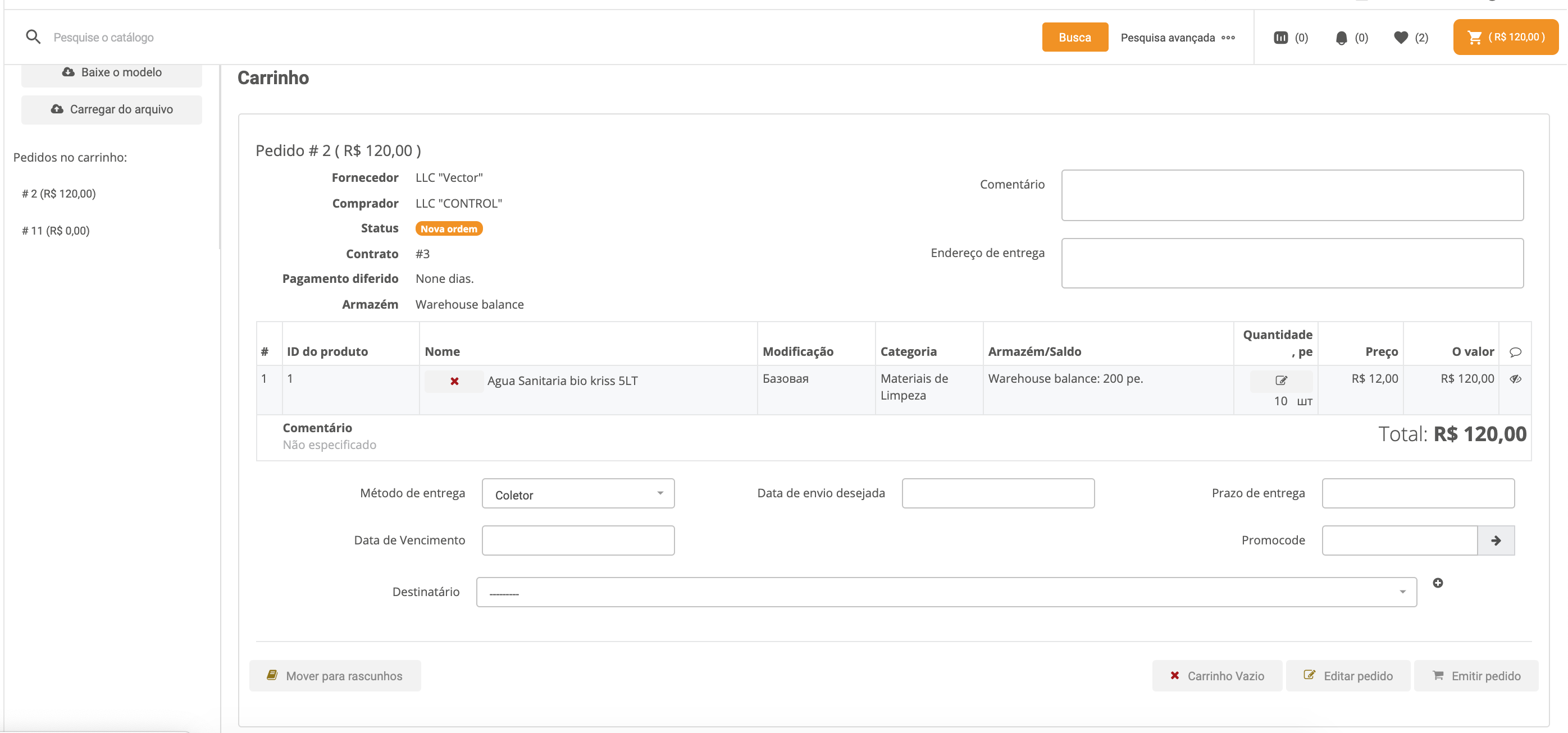The height and width of the screenshot is (733, 1568).
Task: Edit quantity with pencil icon
Action: coord(1282,380)
